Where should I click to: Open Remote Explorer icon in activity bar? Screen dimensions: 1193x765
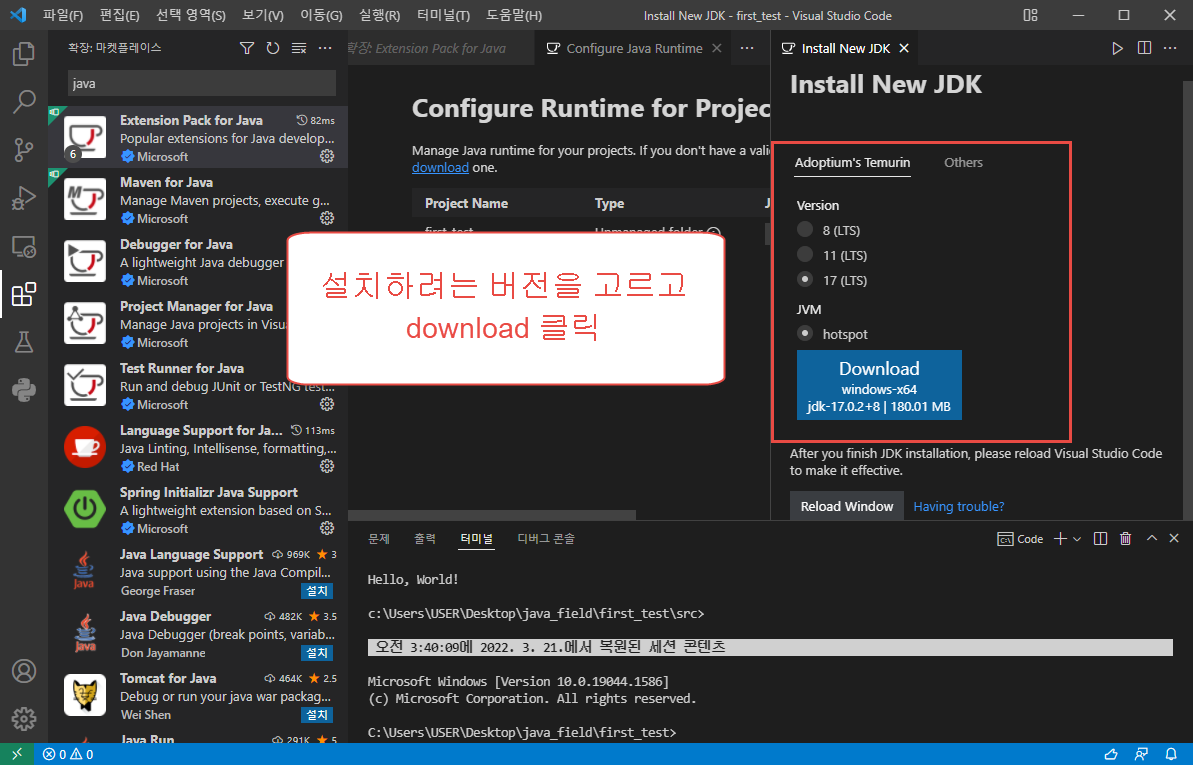point(24,247)
